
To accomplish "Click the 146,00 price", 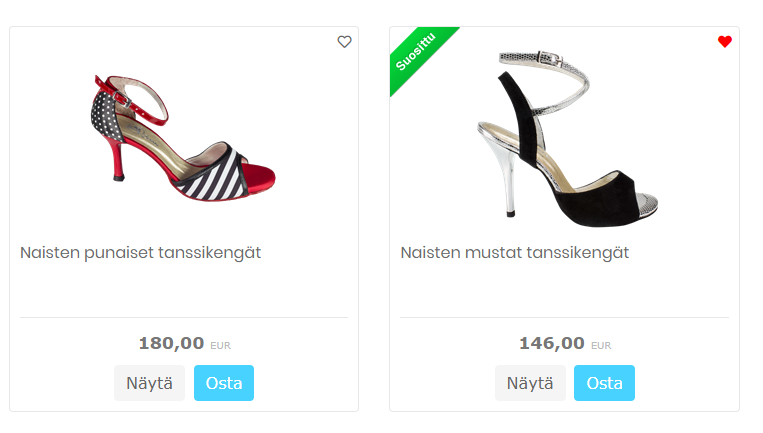I will 551,344.
